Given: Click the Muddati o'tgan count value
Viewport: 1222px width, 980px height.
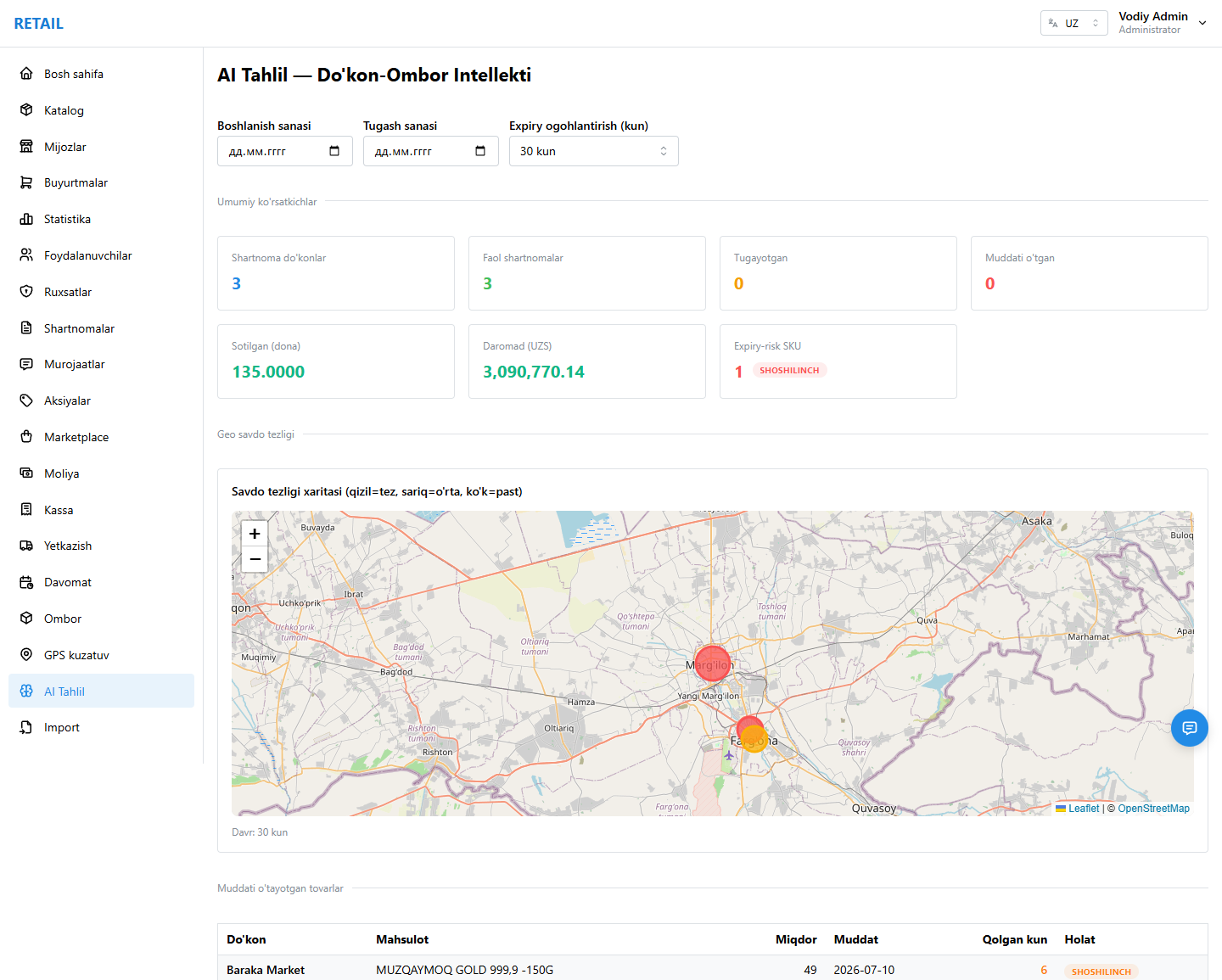Looking at the screenshot, I should 989,283.
